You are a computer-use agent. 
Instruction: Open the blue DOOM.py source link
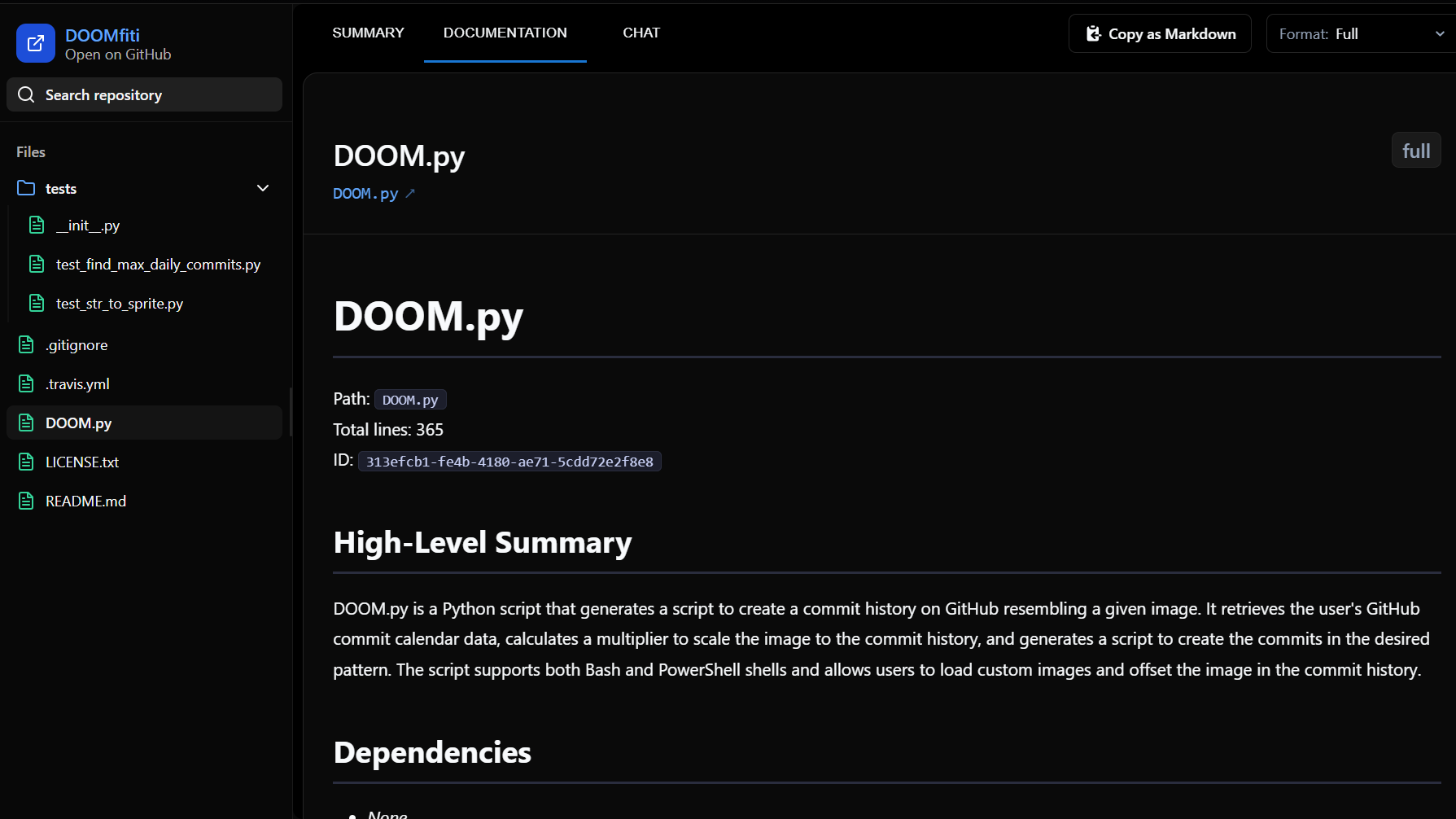pyautogui.click(x=365, y=193)
